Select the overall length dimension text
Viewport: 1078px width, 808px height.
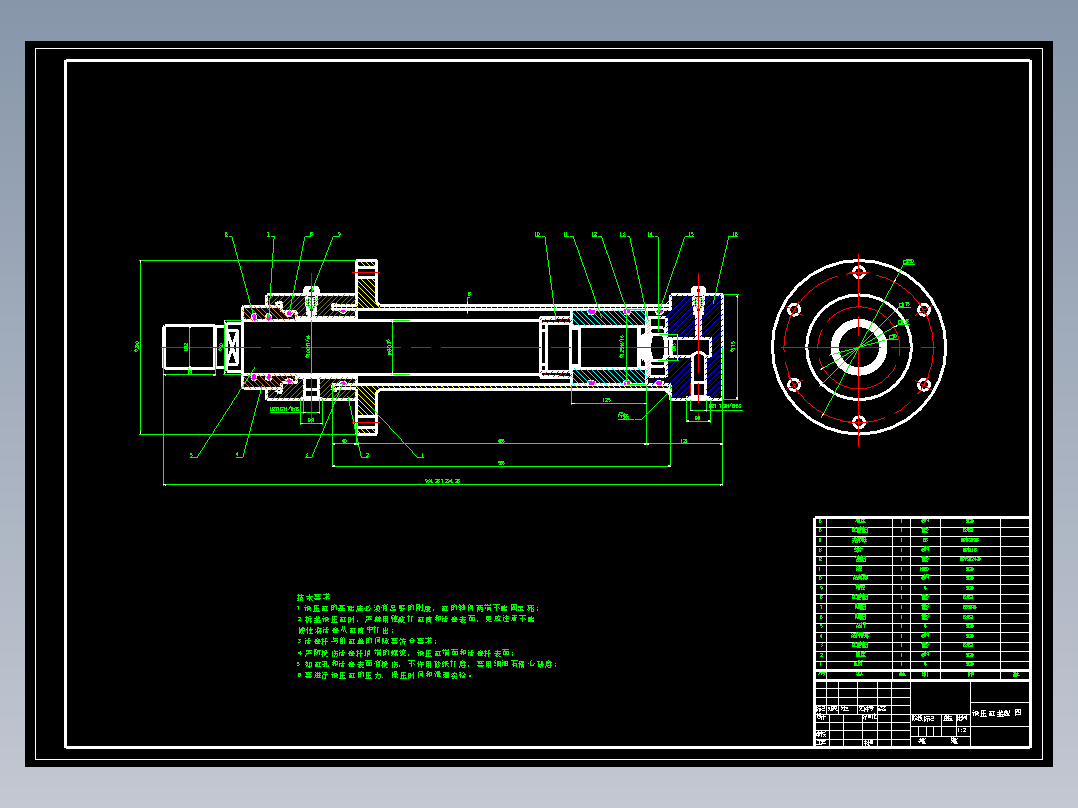[442, 481]
